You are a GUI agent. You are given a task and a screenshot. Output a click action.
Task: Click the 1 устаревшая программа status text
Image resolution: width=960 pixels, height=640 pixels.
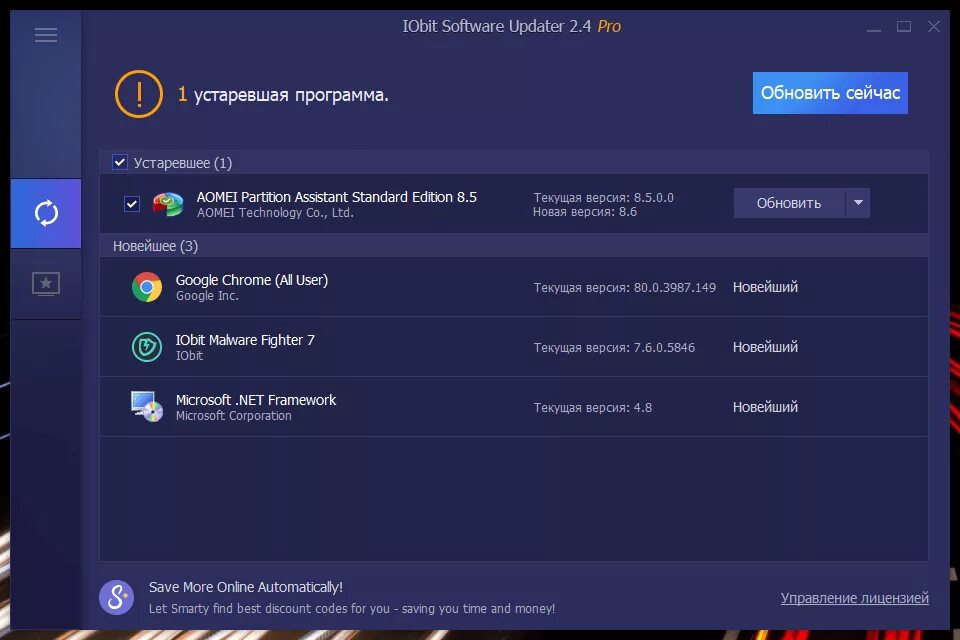pos(283,95)
